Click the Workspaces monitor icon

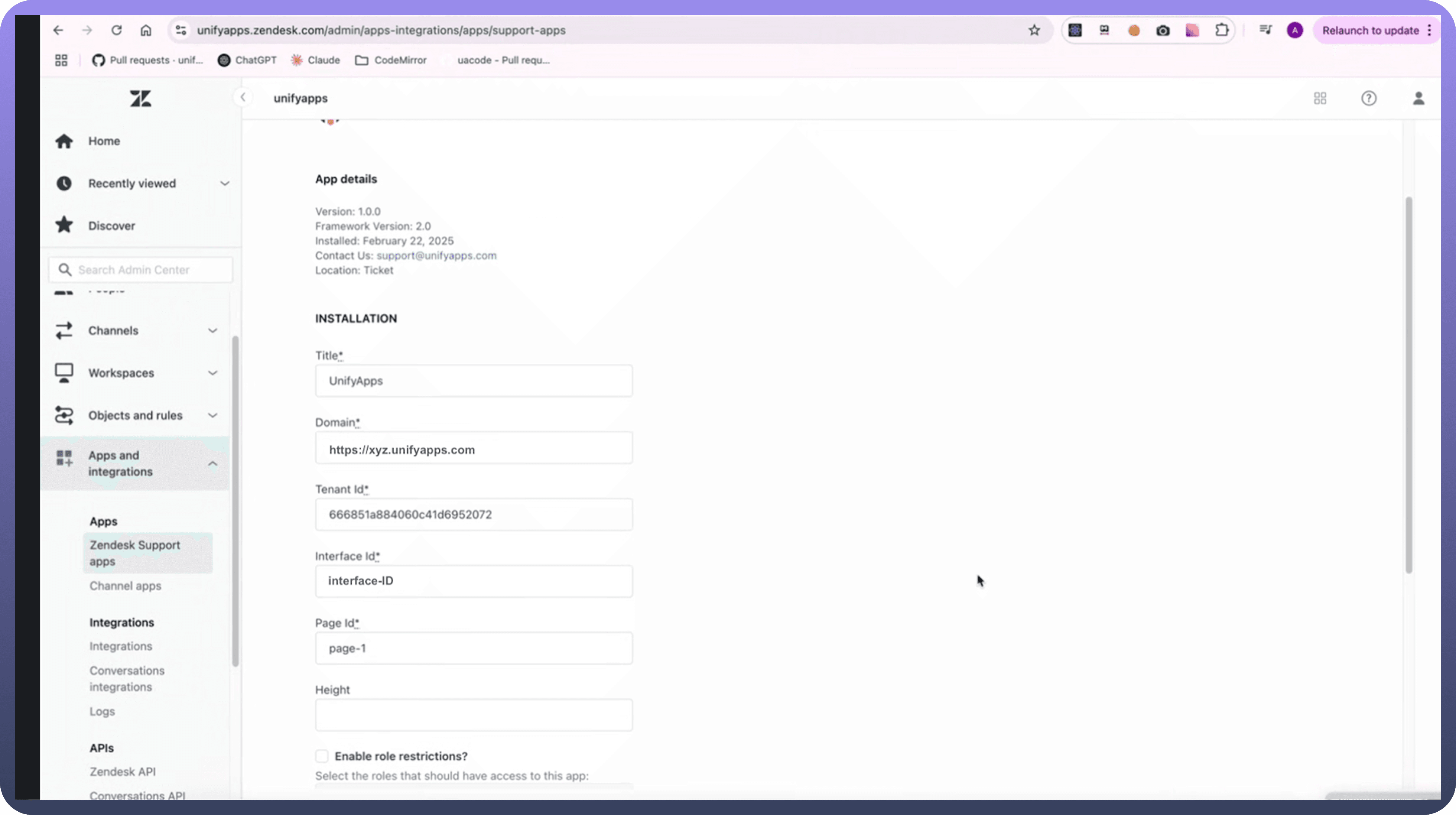coord(64,373)
